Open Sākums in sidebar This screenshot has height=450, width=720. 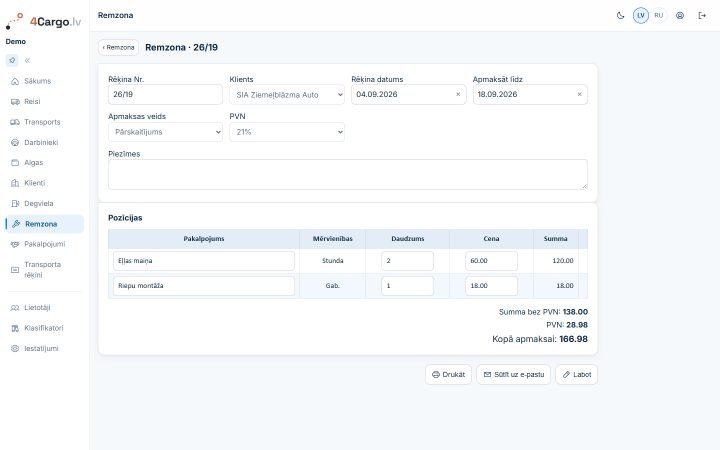pos(45,81)
